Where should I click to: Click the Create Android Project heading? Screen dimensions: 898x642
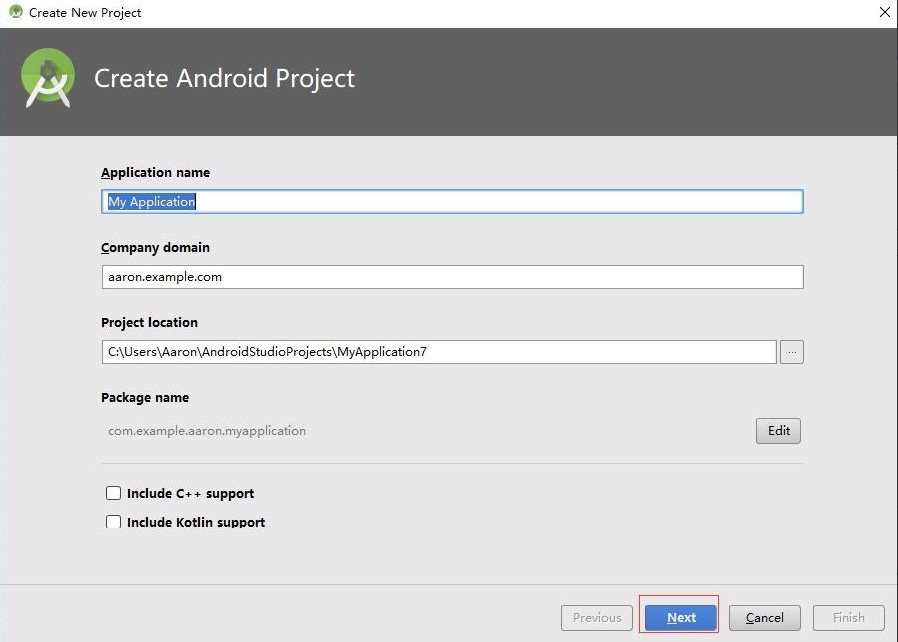tap(224, 78)
